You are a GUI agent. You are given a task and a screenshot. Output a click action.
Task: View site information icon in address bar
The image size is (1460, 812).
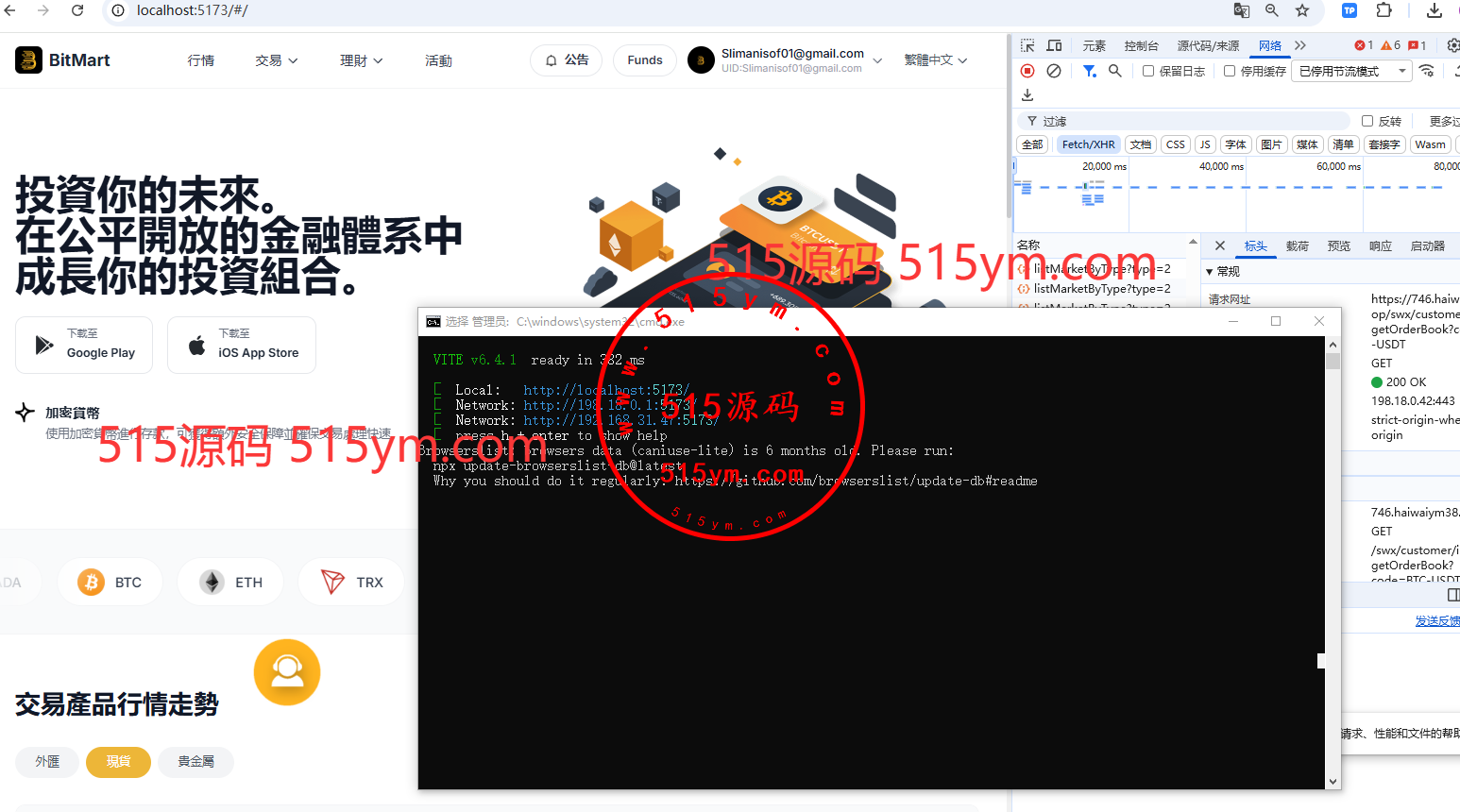(118, 10)
